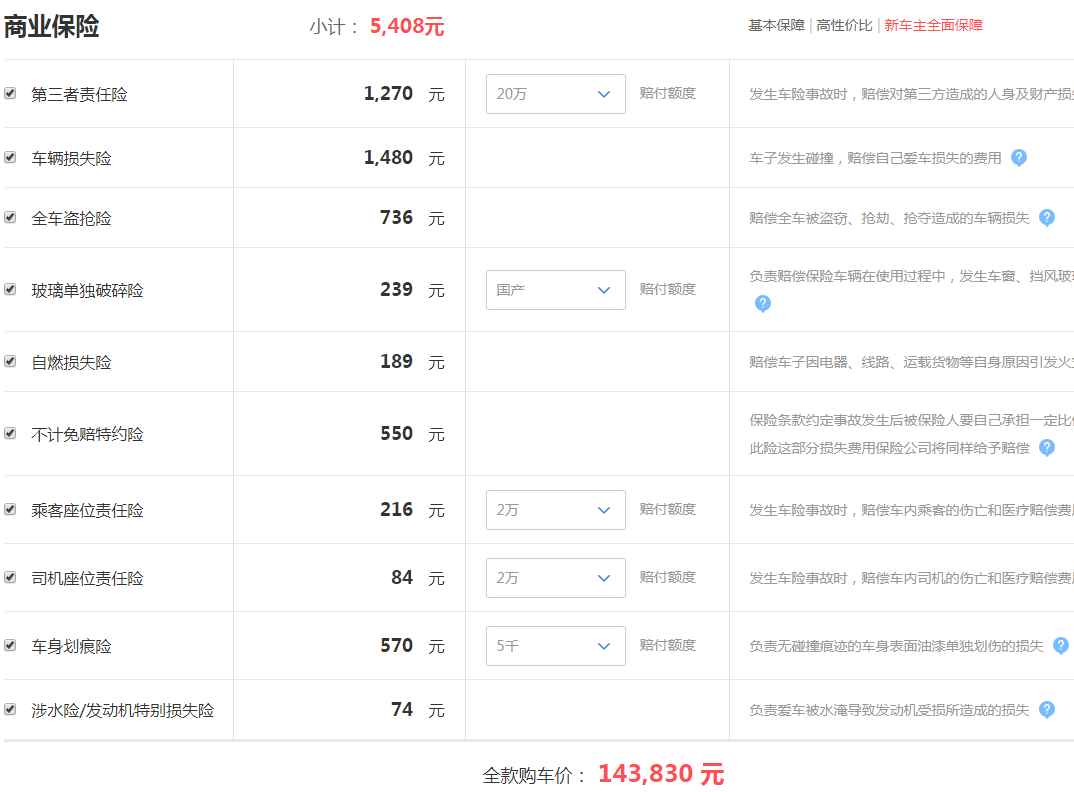The height and width of the screenshot is (792, 1074).
Task: Click the 189 premium value
Action: point(397,361)
